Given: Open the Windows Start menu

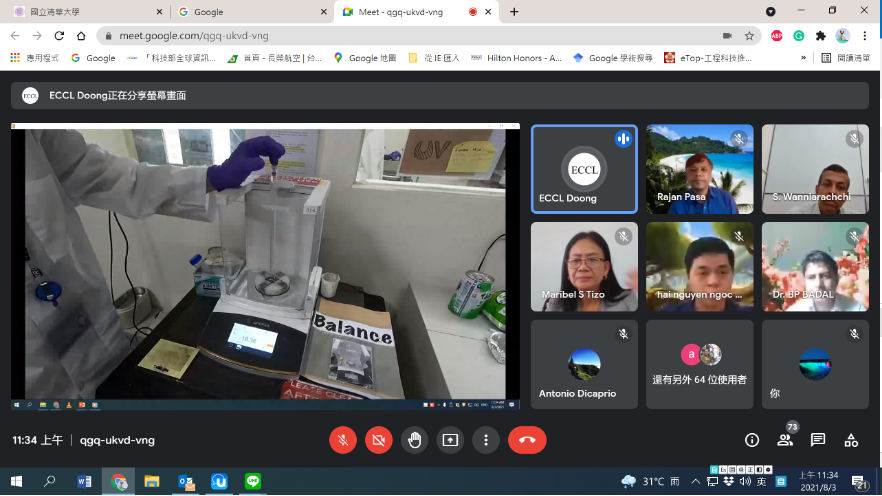Looking at the screenshot, I should [x=16, y=481].
